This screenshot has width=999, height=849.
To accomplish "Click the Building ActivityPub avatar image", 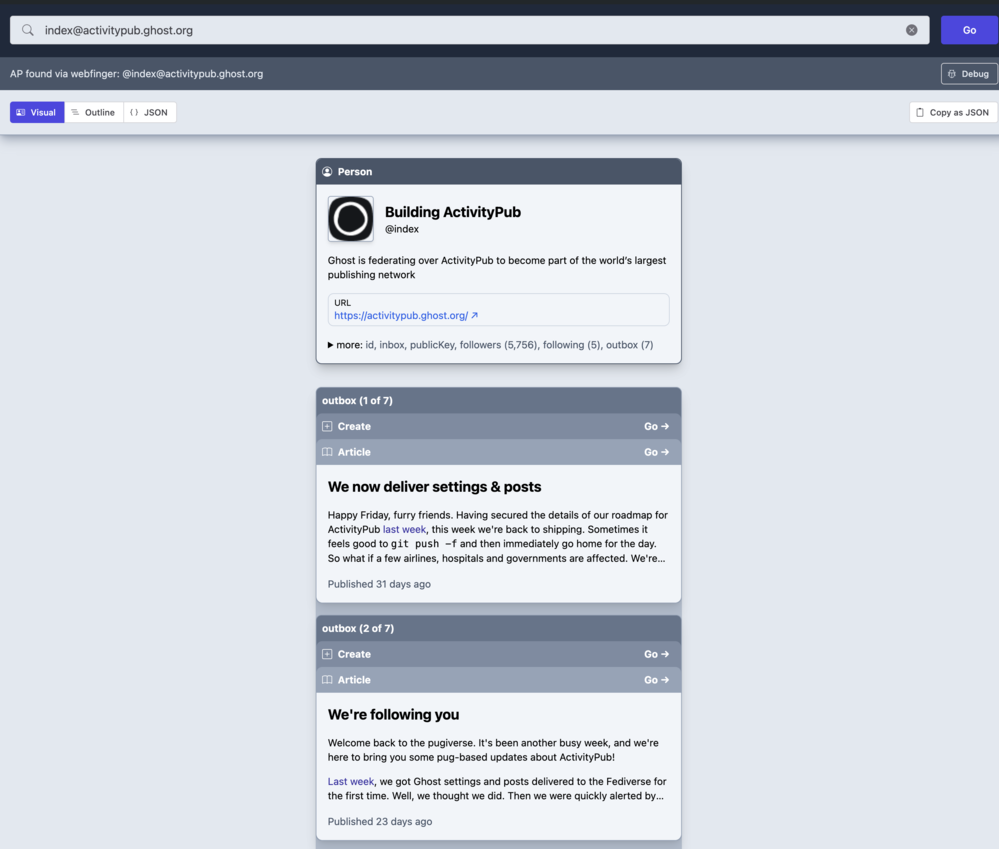I will [350, 219].
